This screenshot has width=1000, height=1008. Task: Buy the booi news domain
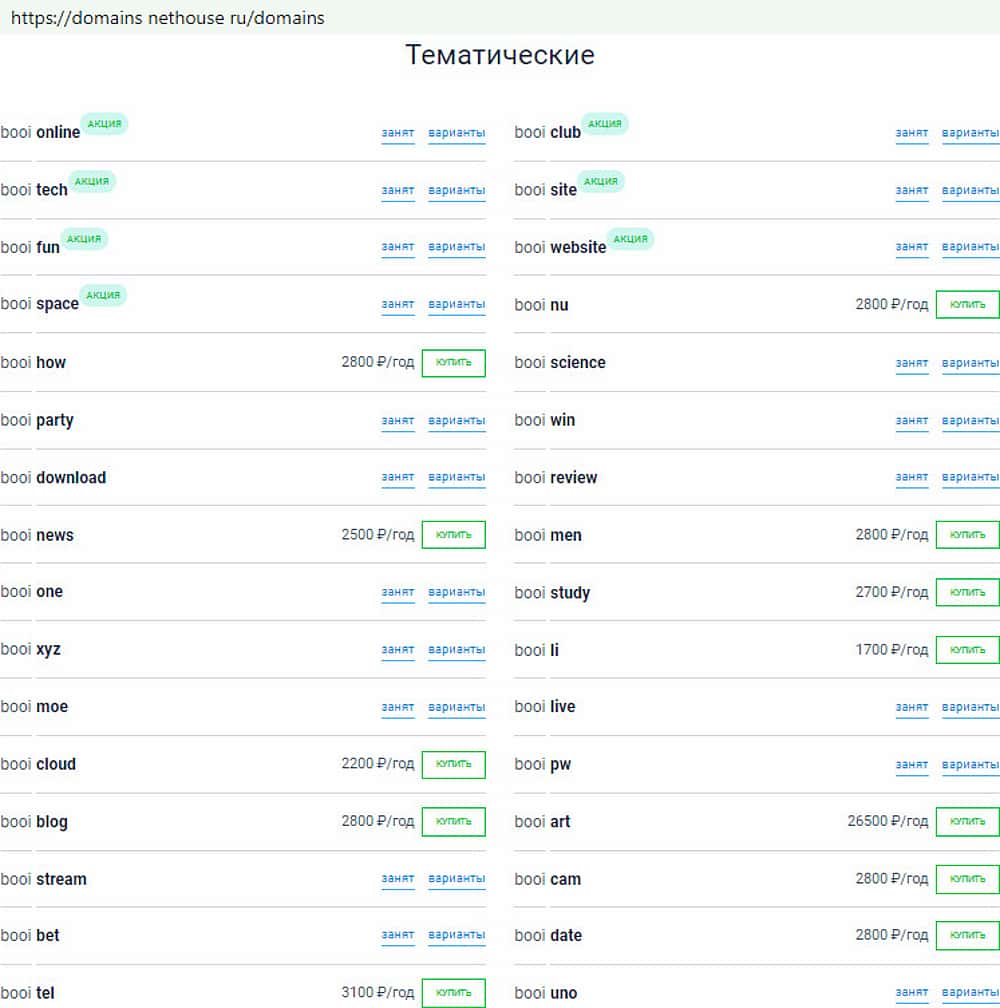tap(454, 535)
